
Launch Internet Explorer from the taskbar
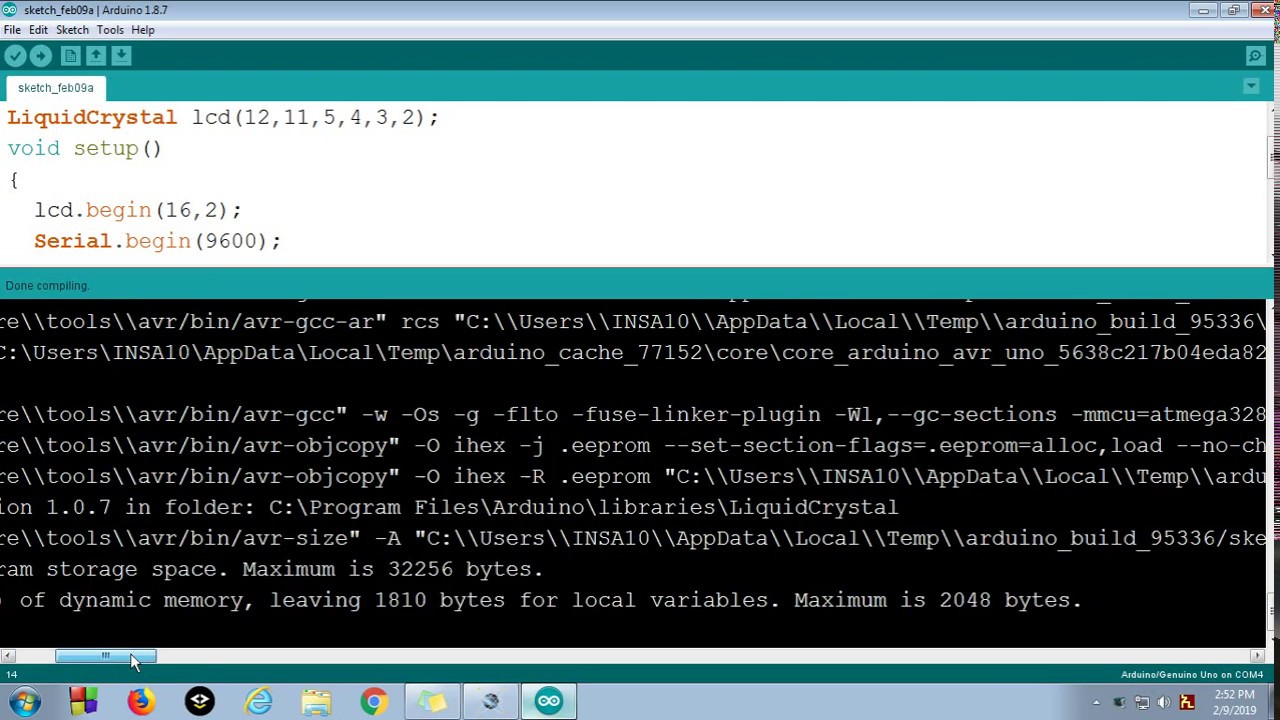click(x=259, y=702)
